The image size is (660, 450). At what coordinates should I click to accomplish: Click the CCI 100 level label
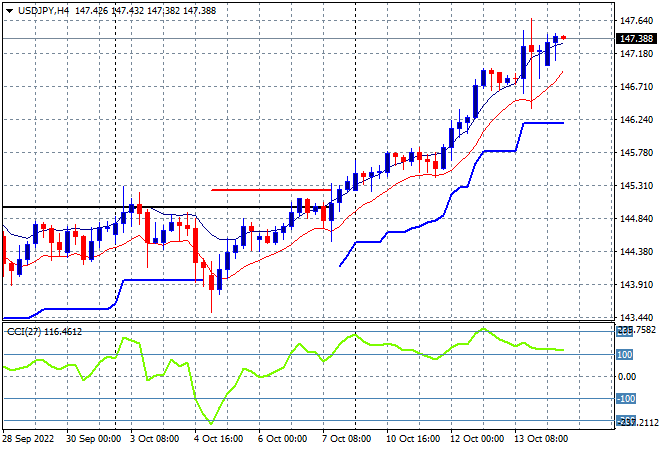click(x=625, y=355)
